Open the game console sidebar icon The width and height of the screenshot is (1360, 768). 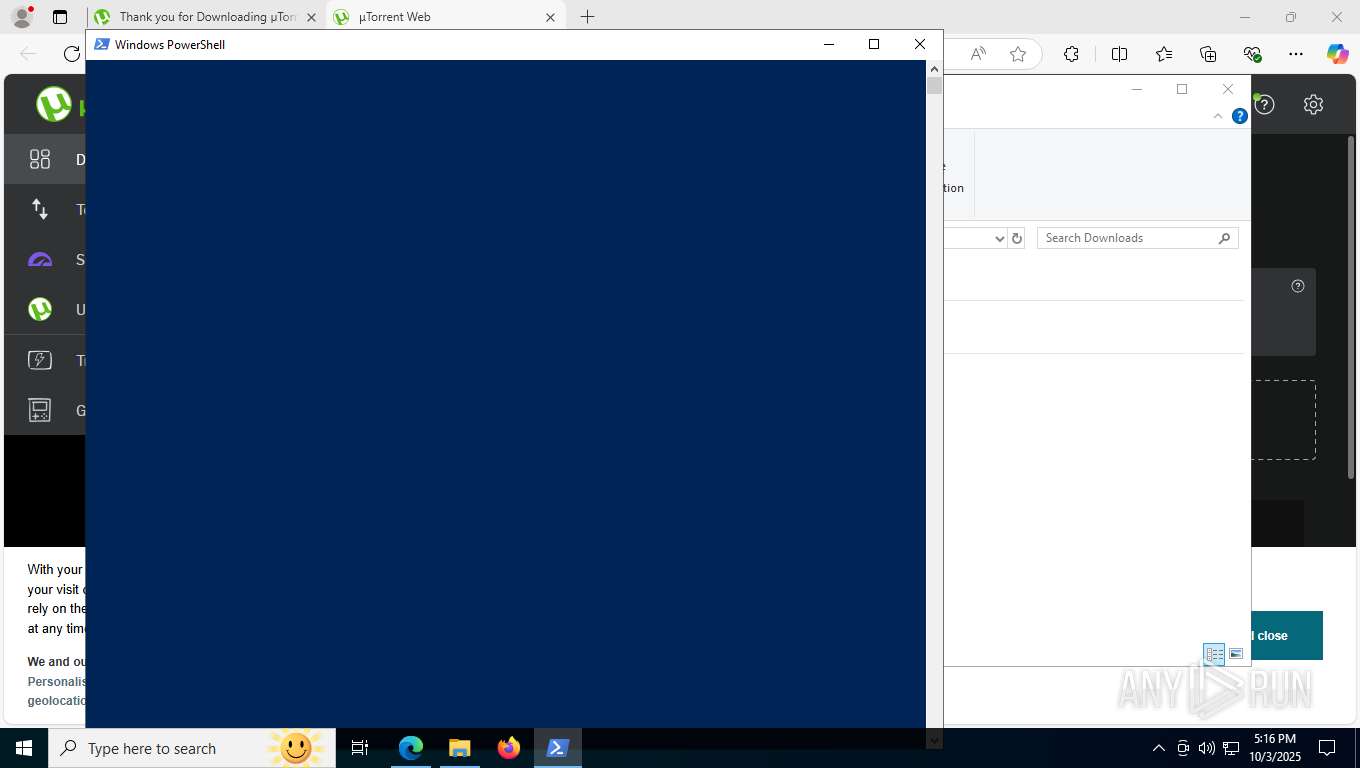point(40,410)
